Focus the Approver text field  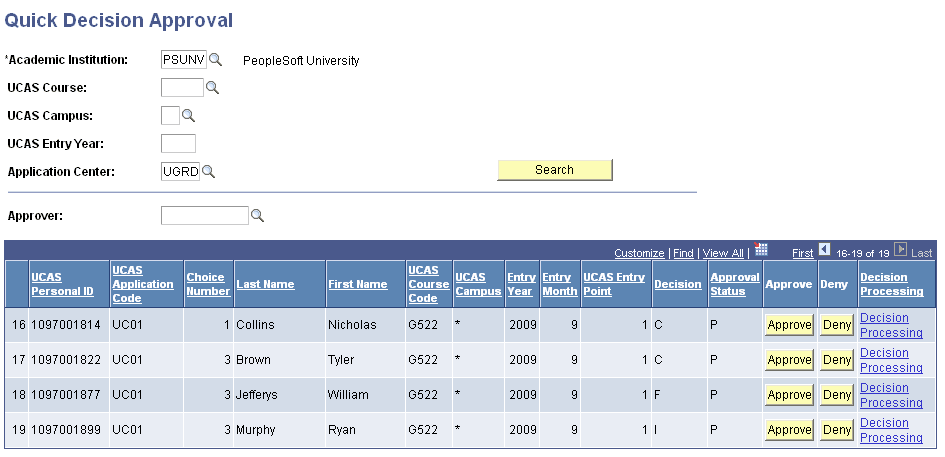point(204,216)
